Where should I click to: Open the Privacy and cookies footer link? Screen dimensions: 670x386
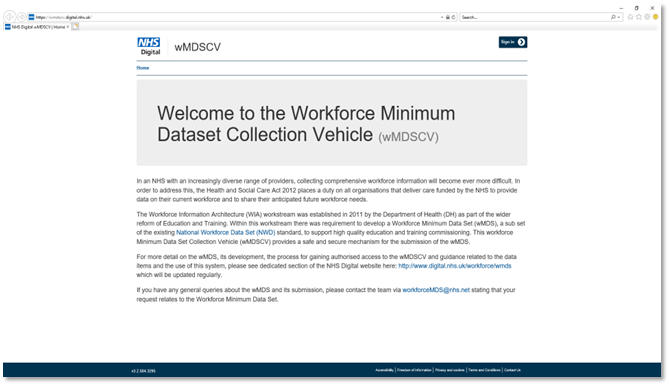click(x=450, y=370)
